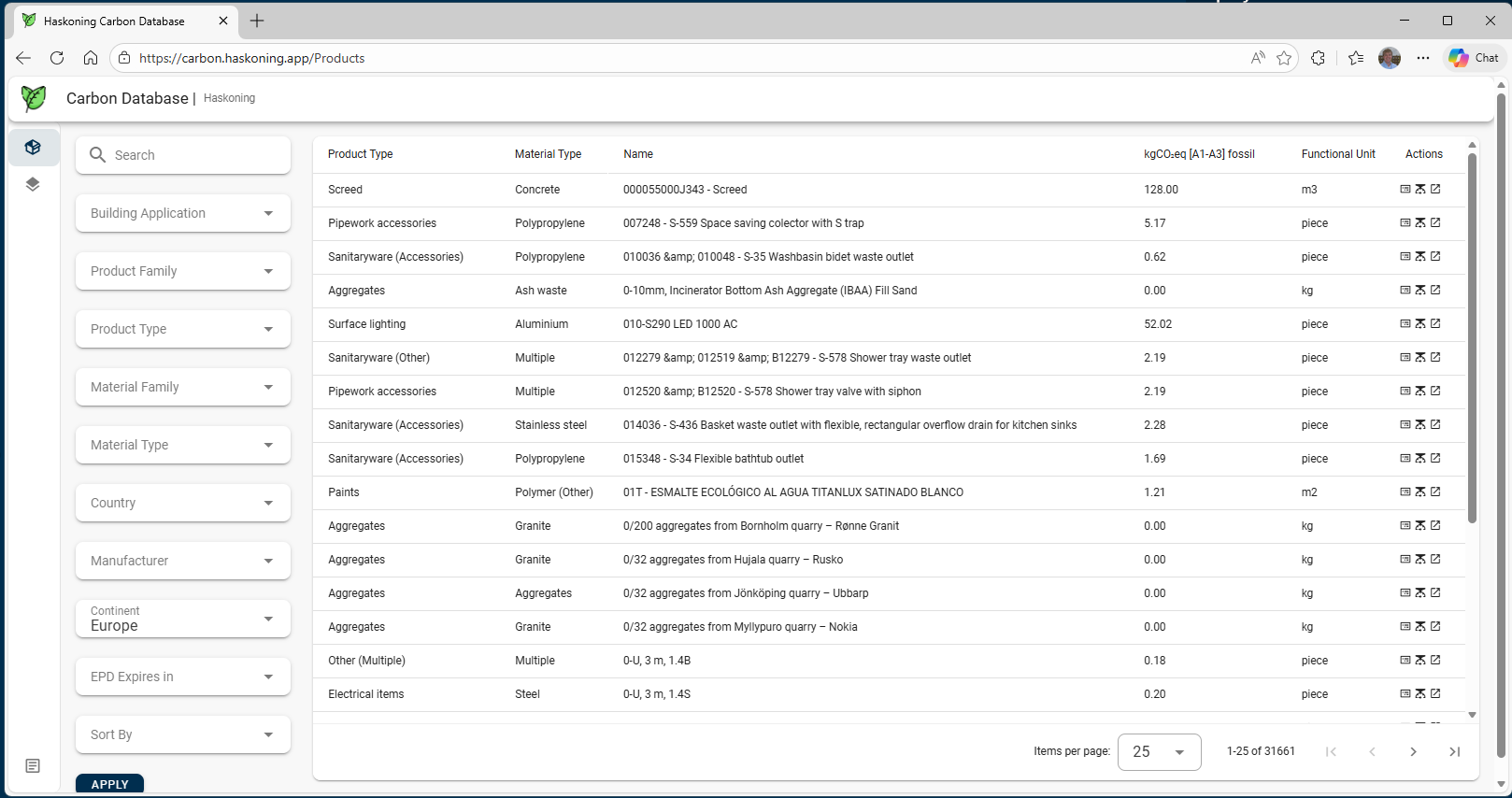The height and width of the screenshot is (798, 1512).
Task: Open browser profile avatar
Action: point(1390,58)
